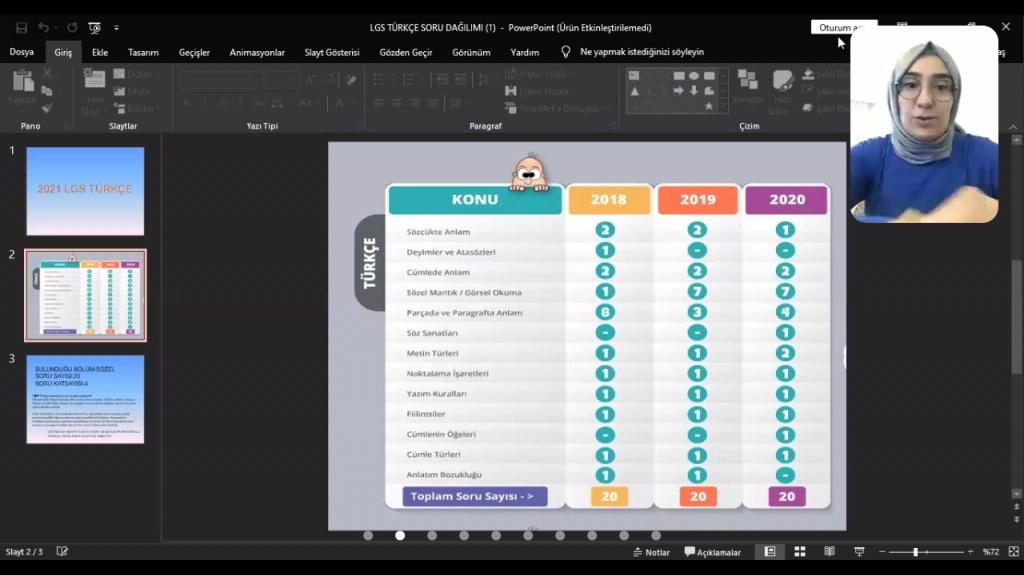Open Reading View from status bar
1024x576 pixels.
coord(829,552)
